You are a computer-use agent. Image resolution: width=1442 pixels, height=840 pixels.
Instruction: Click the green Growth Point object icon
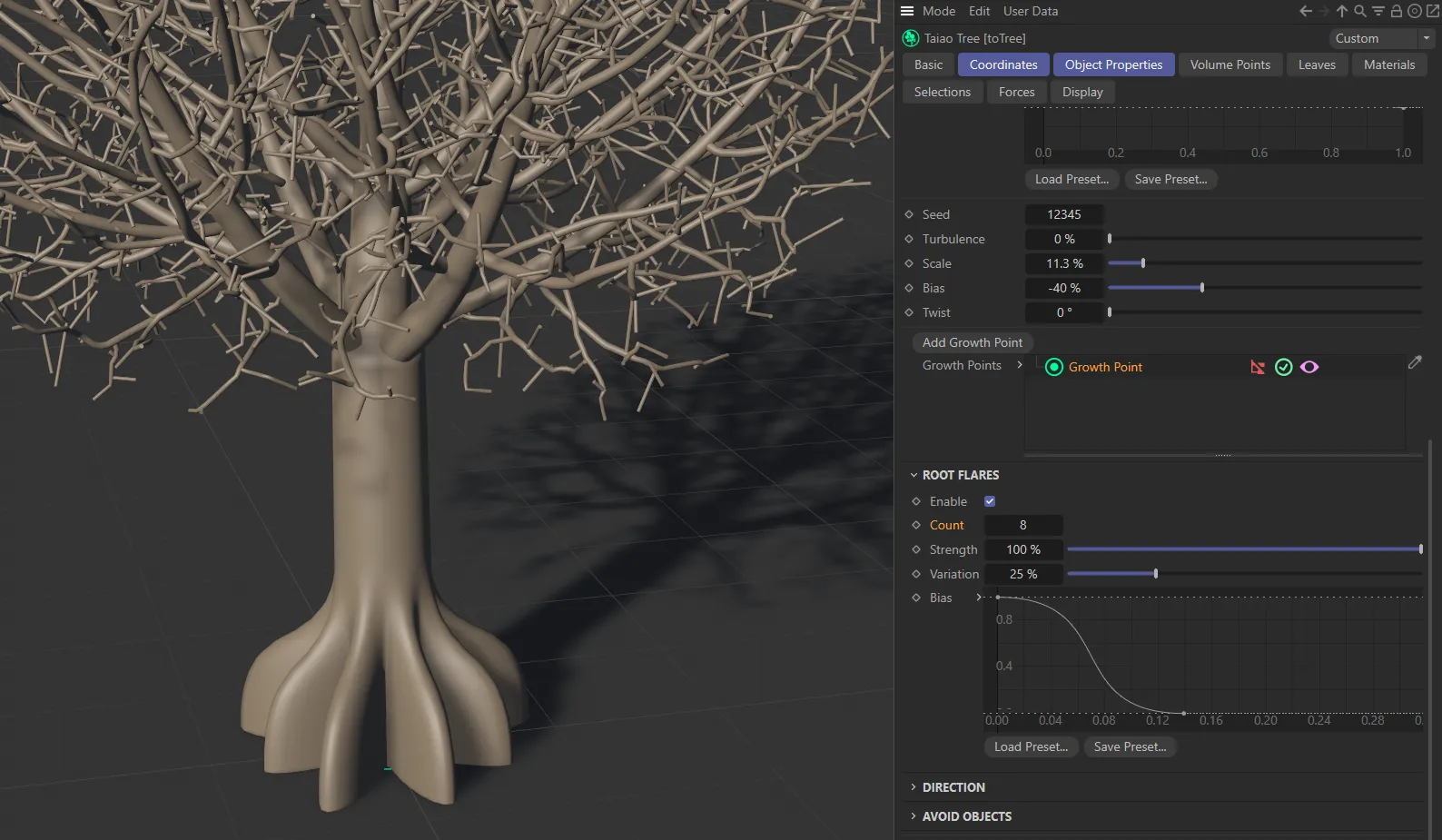coord(1054,367)
